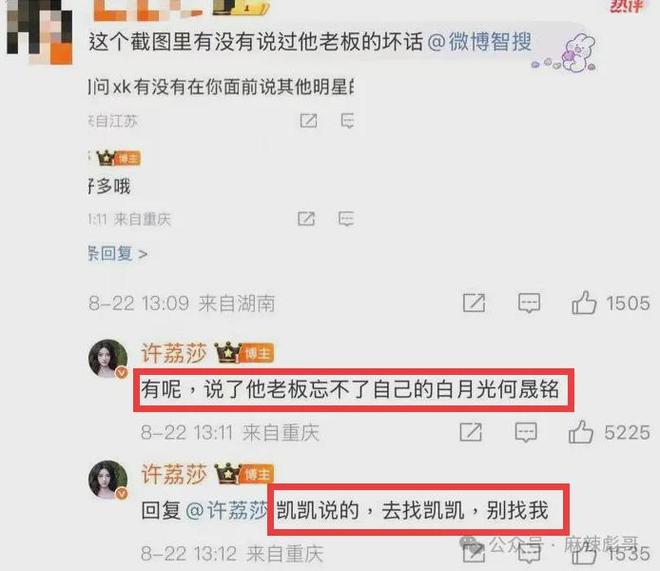Repost the 13:12 reply about 凯凯
This screenshot has width=660, height=571.
coord(474,552)
